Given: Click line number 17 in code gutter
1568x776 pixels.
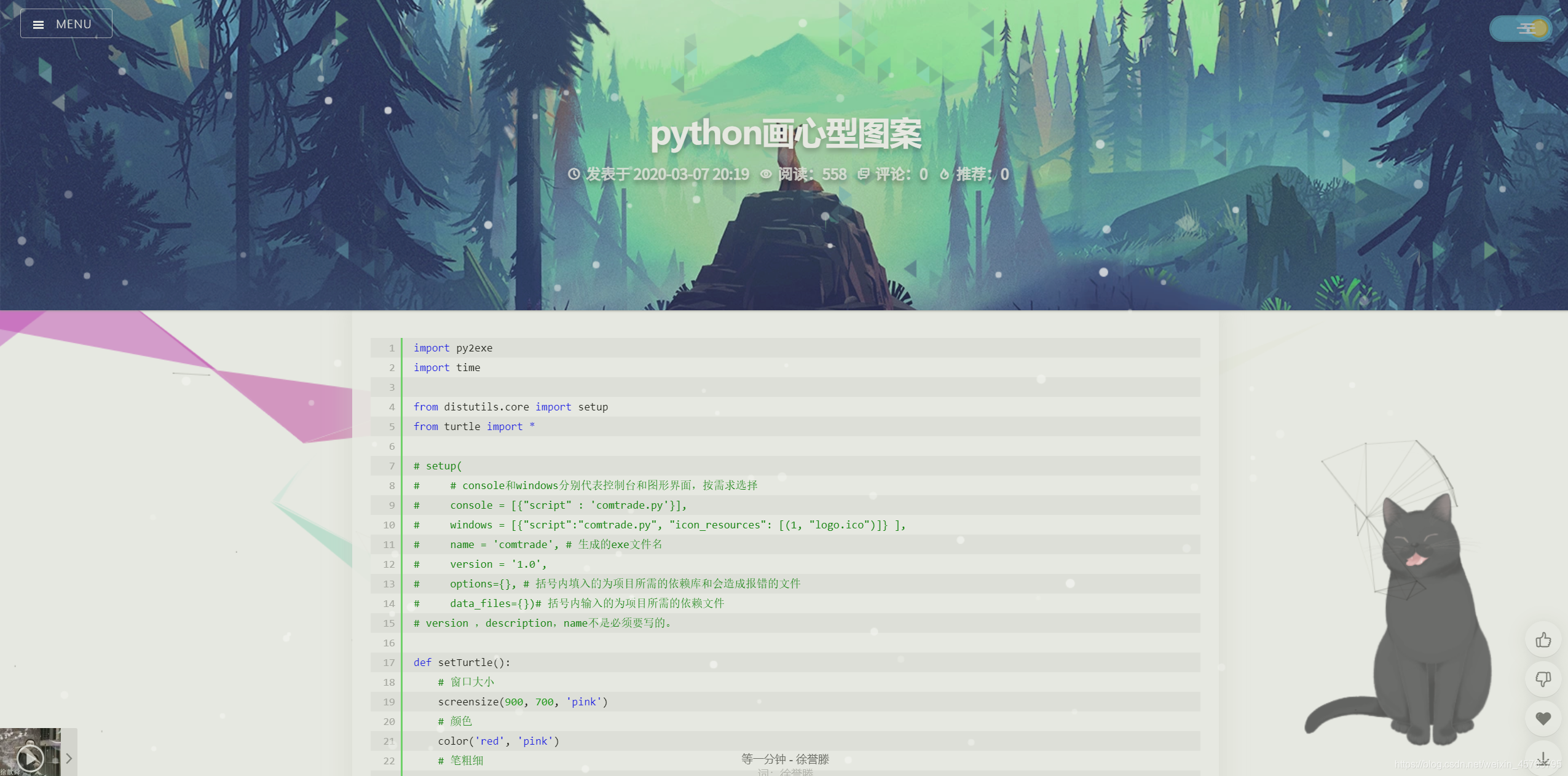Looking at the screenshot, I should click(x=388, y=662).
